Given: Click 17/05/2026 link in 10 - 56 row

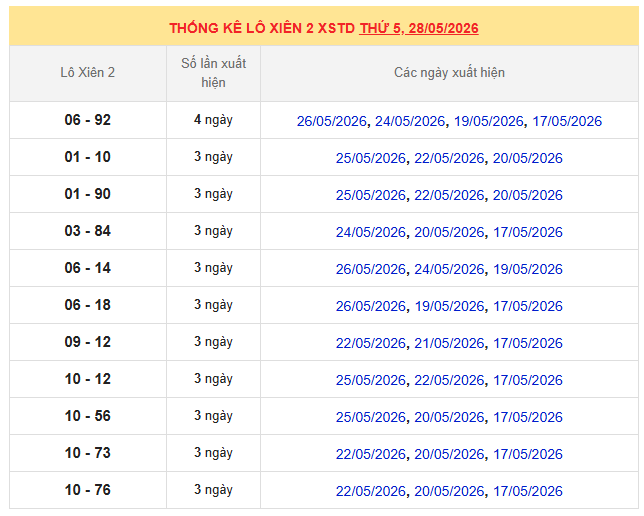Looking at the screenshot, I should coord(528,417).
